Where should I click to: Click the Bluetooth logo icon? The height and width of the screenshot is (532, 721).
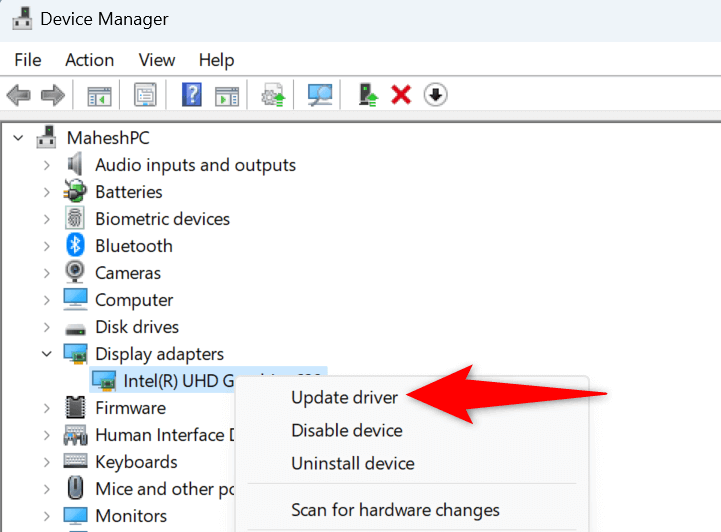click(75, 245)
